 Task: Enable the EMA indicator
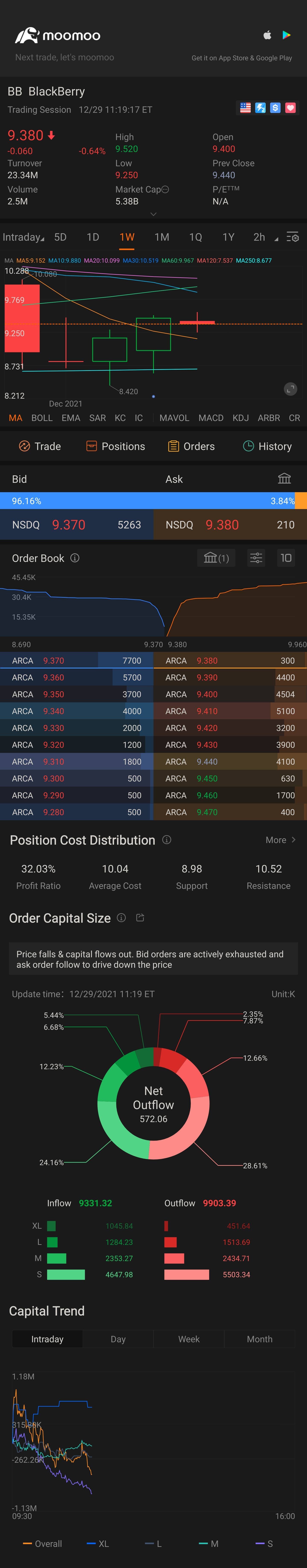coord(71,418)
